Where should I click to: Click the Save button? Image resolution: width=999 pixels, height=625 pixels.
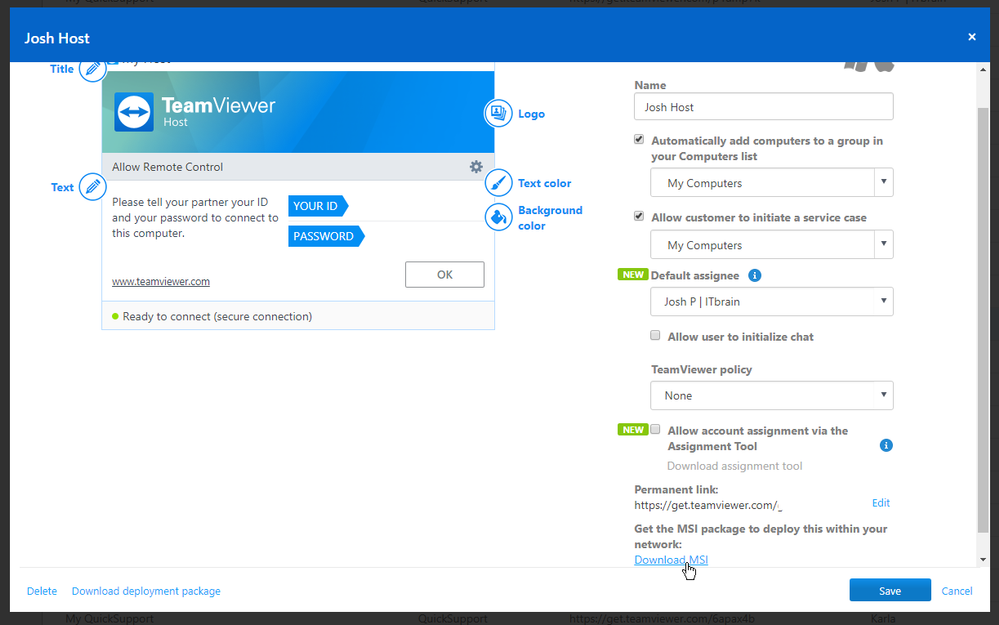point(890,591)
